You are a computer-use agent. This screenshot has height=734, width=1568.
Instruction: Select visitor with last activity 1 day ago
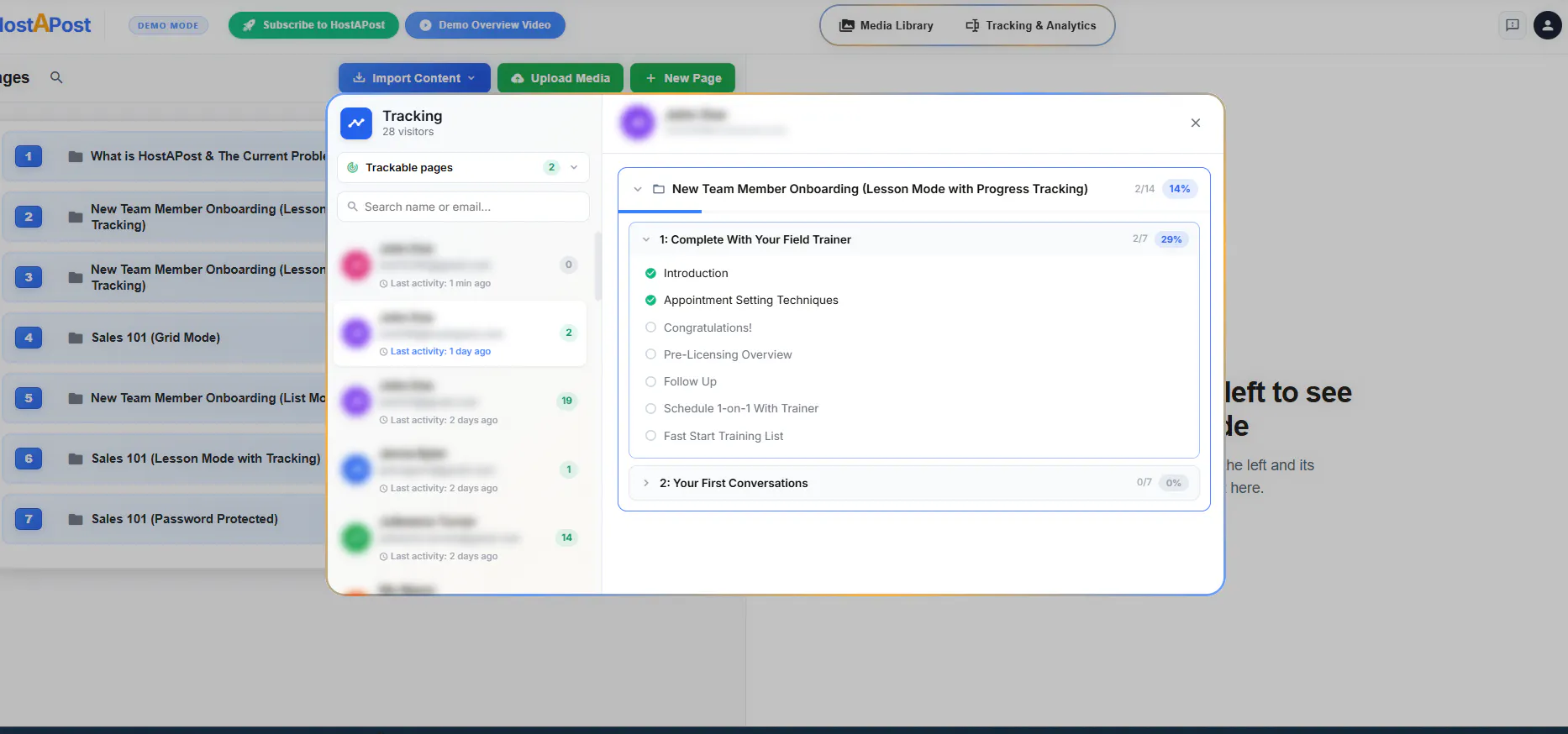[x=460, y=333]
